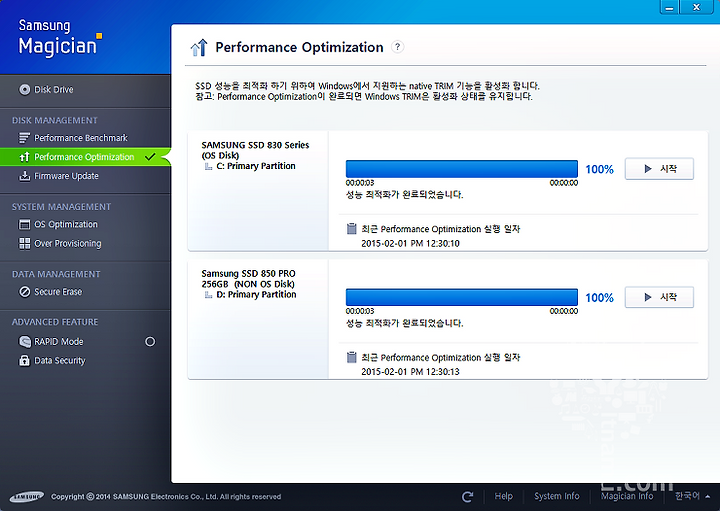The image size is (720, 511).
Task: Click the OS Optimization window icon
Action: [24, 225]
